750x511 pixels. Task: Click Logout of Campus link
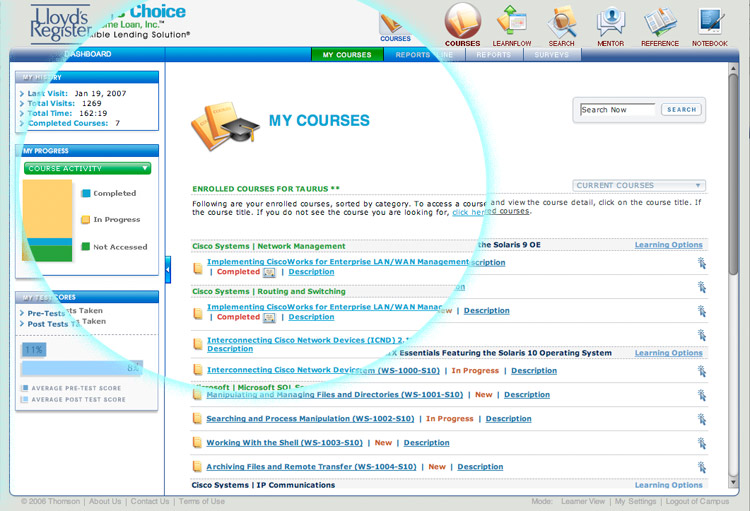(697, 501)
